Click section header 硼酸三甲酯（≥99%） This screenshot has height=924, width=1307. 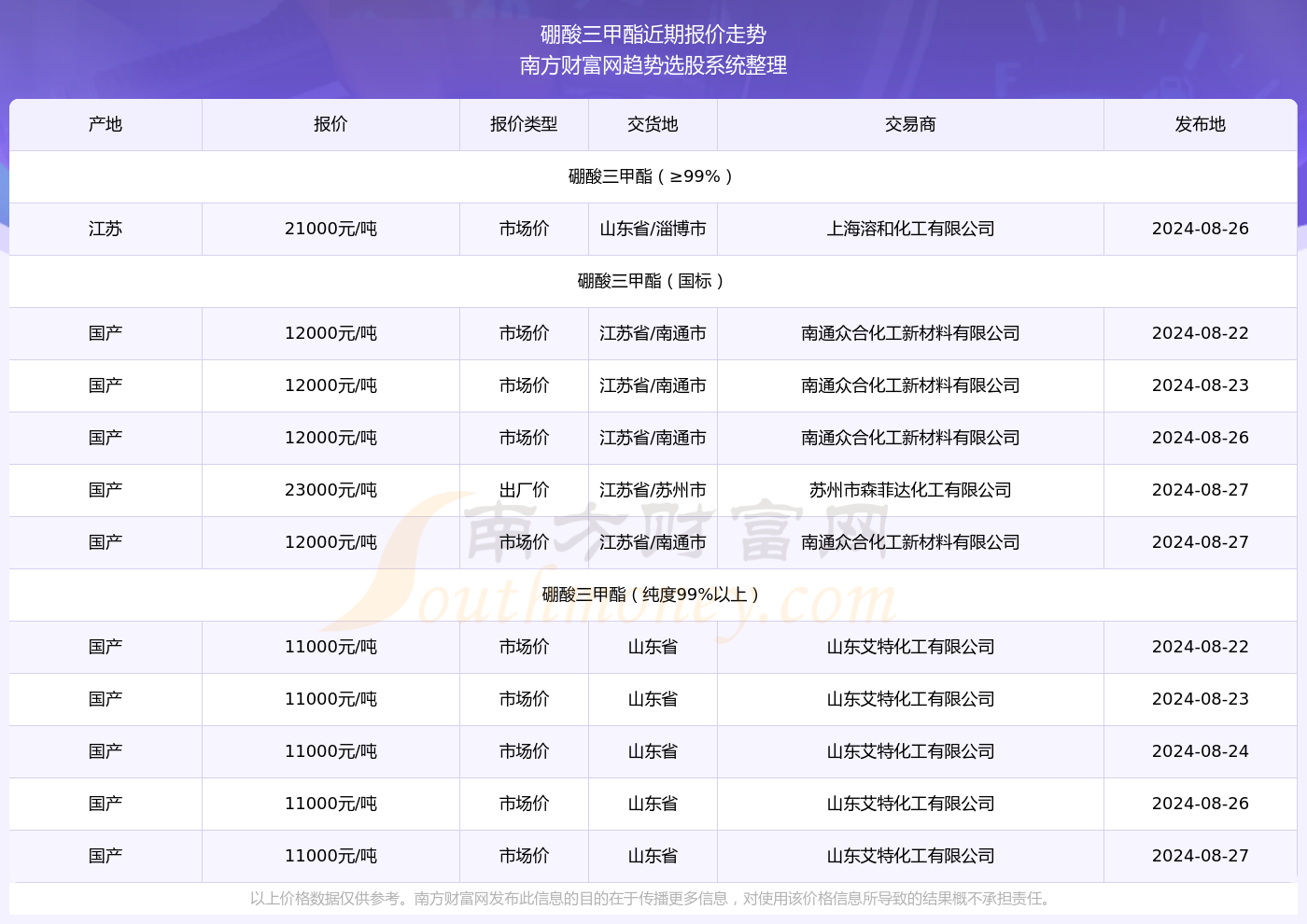[x=653, y=176]
